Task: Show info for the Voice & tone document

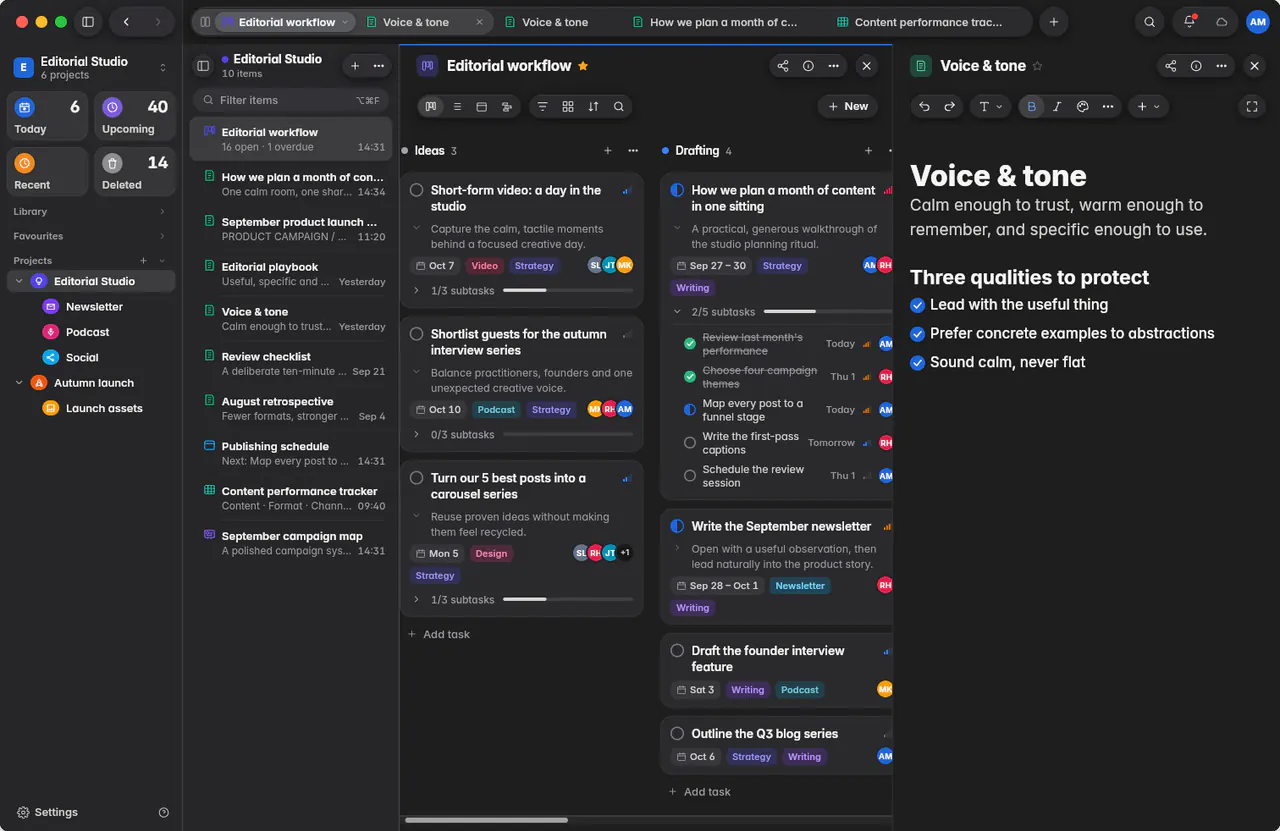Action: [1196, 66]
